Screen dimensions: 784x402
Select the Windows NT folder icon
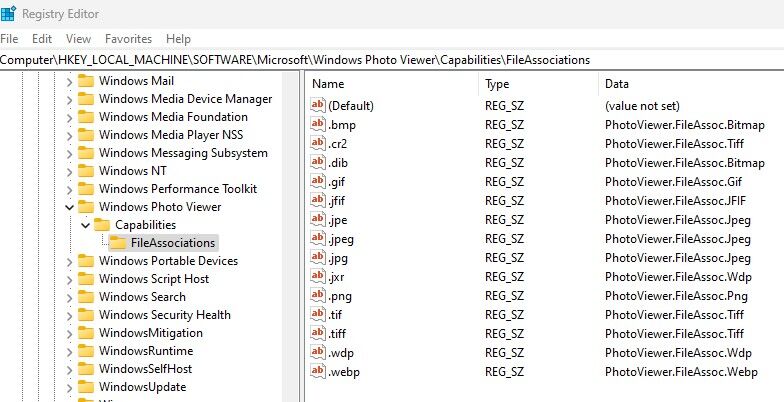coord(86,171)
